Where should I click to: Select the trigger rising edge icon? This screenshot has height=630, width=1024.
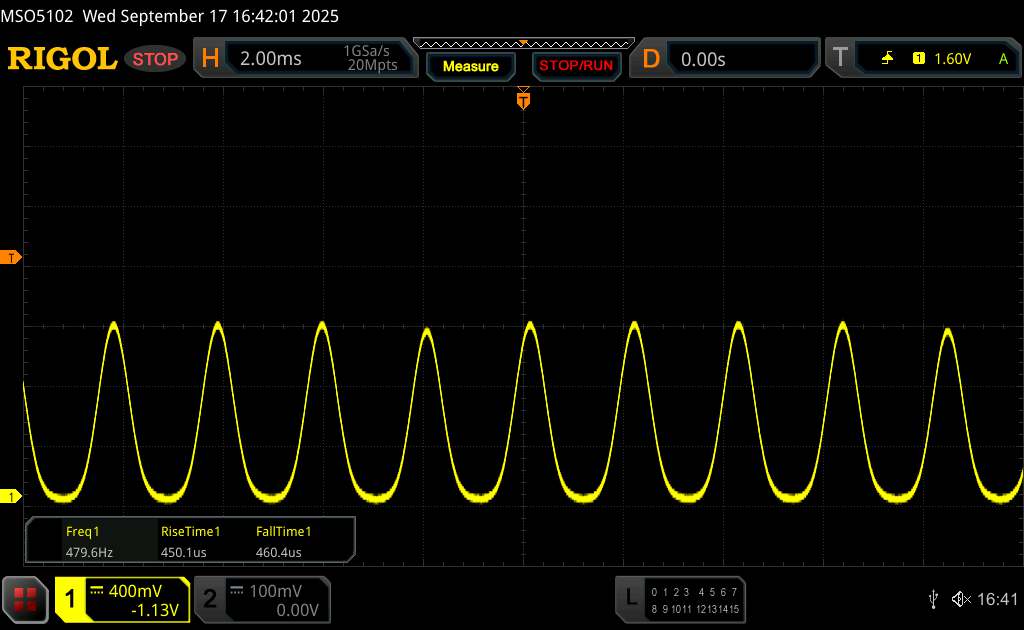(x=887, y=59)
